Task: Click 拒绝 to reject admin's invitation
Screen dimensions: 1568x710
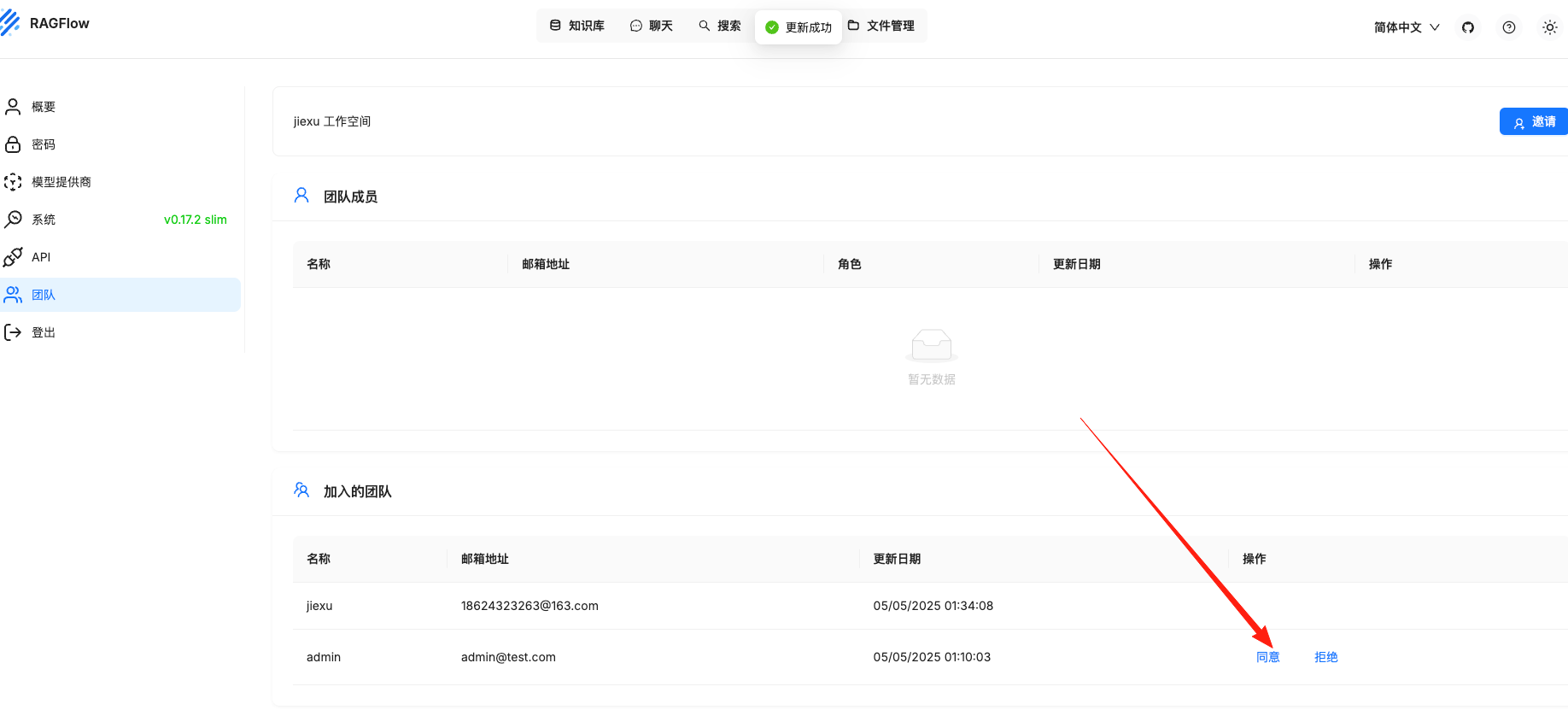Action: [x=1325, y=657]
